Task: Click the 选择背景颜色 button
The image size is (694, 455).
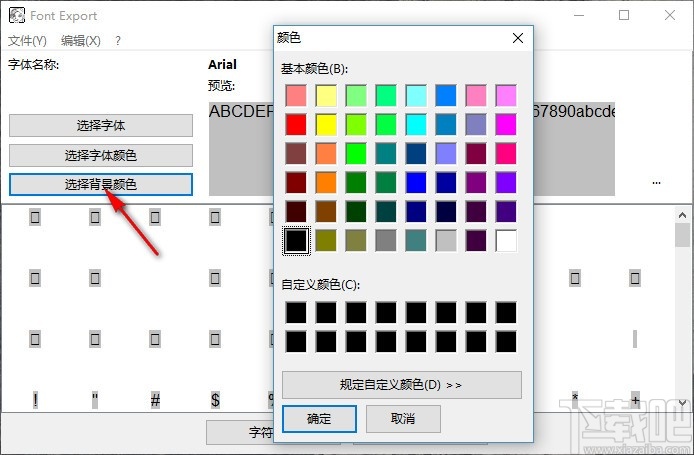Action: click(101, 185)
